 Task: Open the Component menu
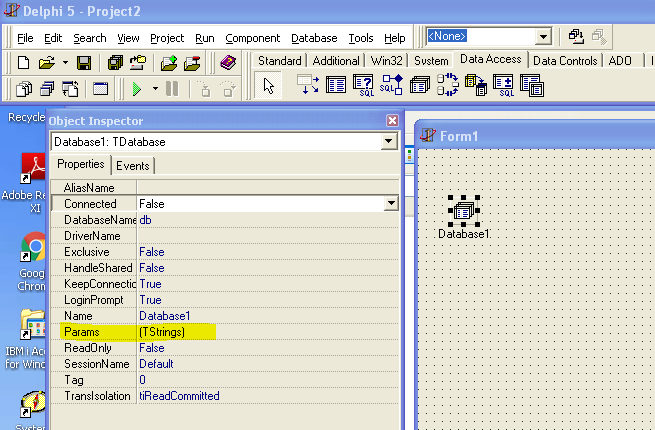pos(253,38)
